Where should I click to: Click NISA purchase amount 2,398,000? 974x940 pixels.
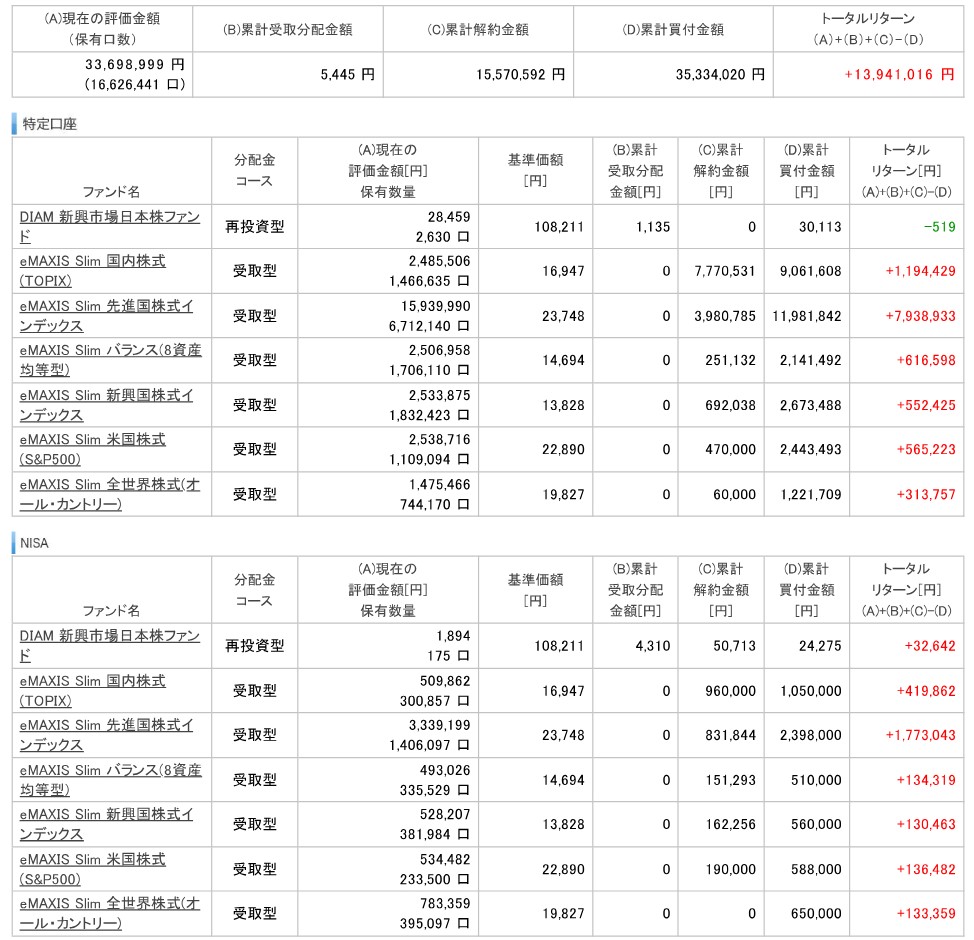(811, 734)
